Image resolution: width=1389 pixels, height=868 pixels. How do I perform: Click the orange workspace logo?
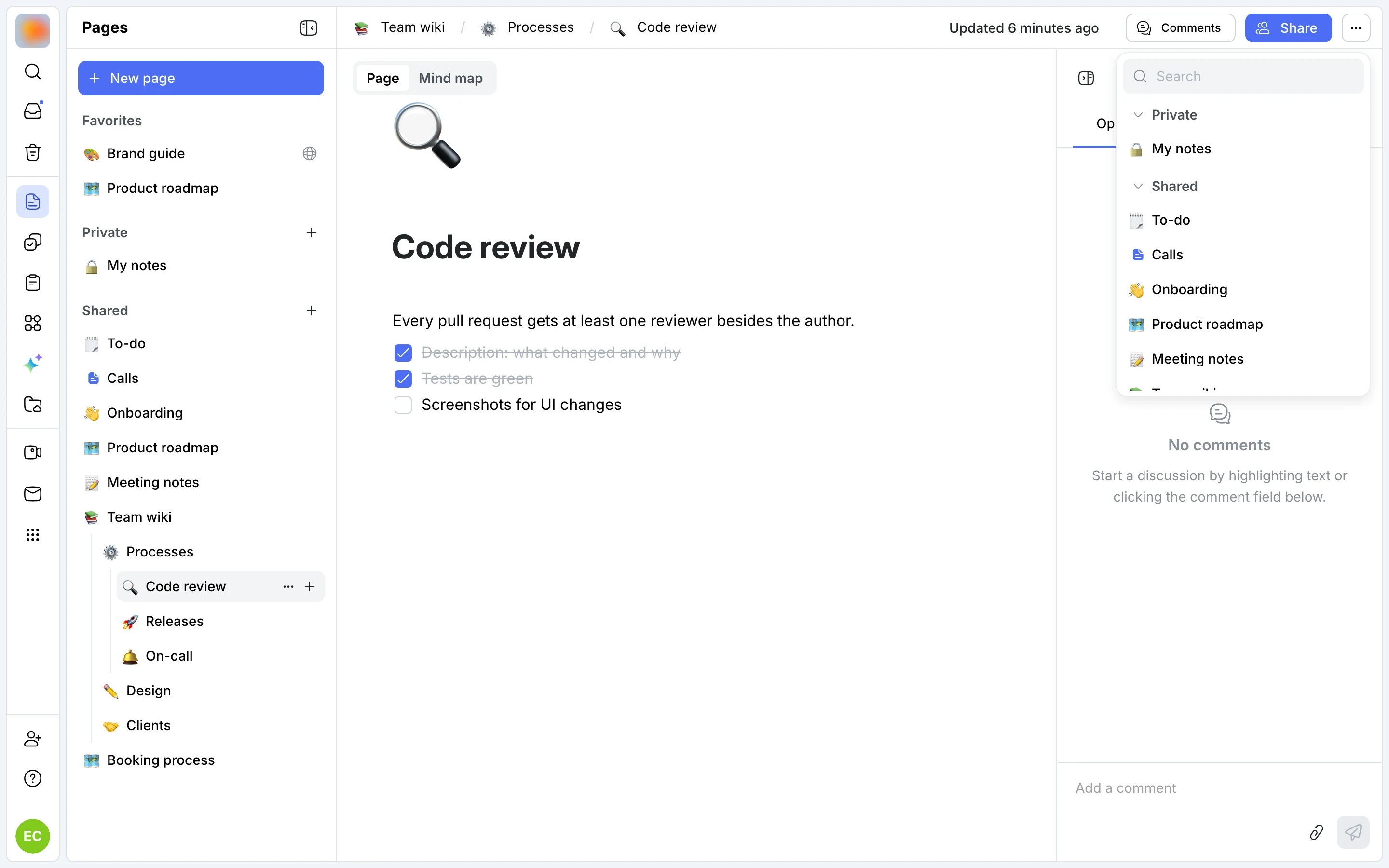point(33,30)
